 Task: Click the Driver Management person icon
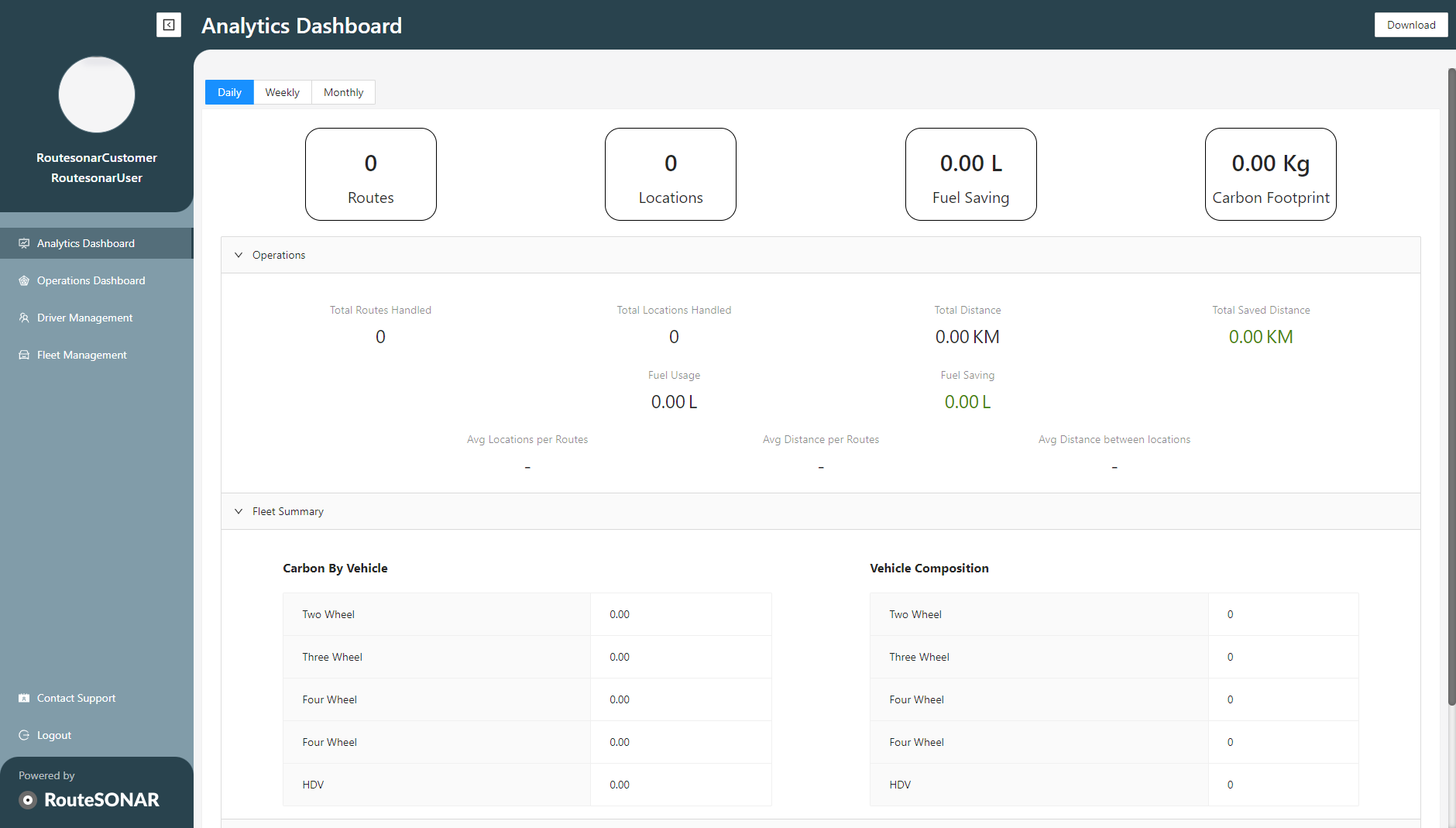pyautogui.click(x=24, y=318)
